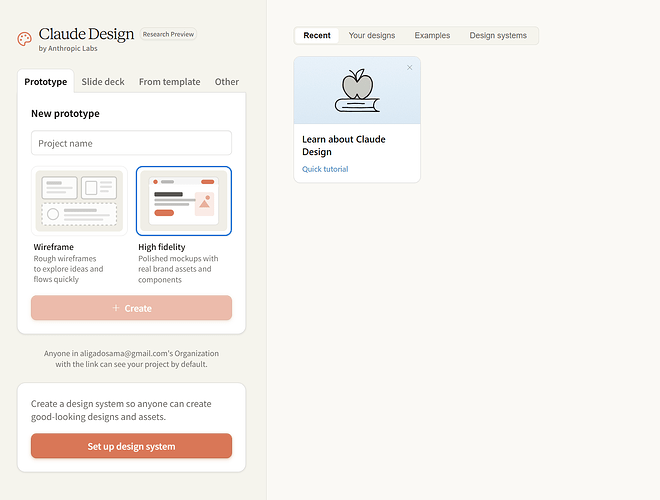Open the Design systems tab
Screen dimensions: 660x500
coord(498,35)
